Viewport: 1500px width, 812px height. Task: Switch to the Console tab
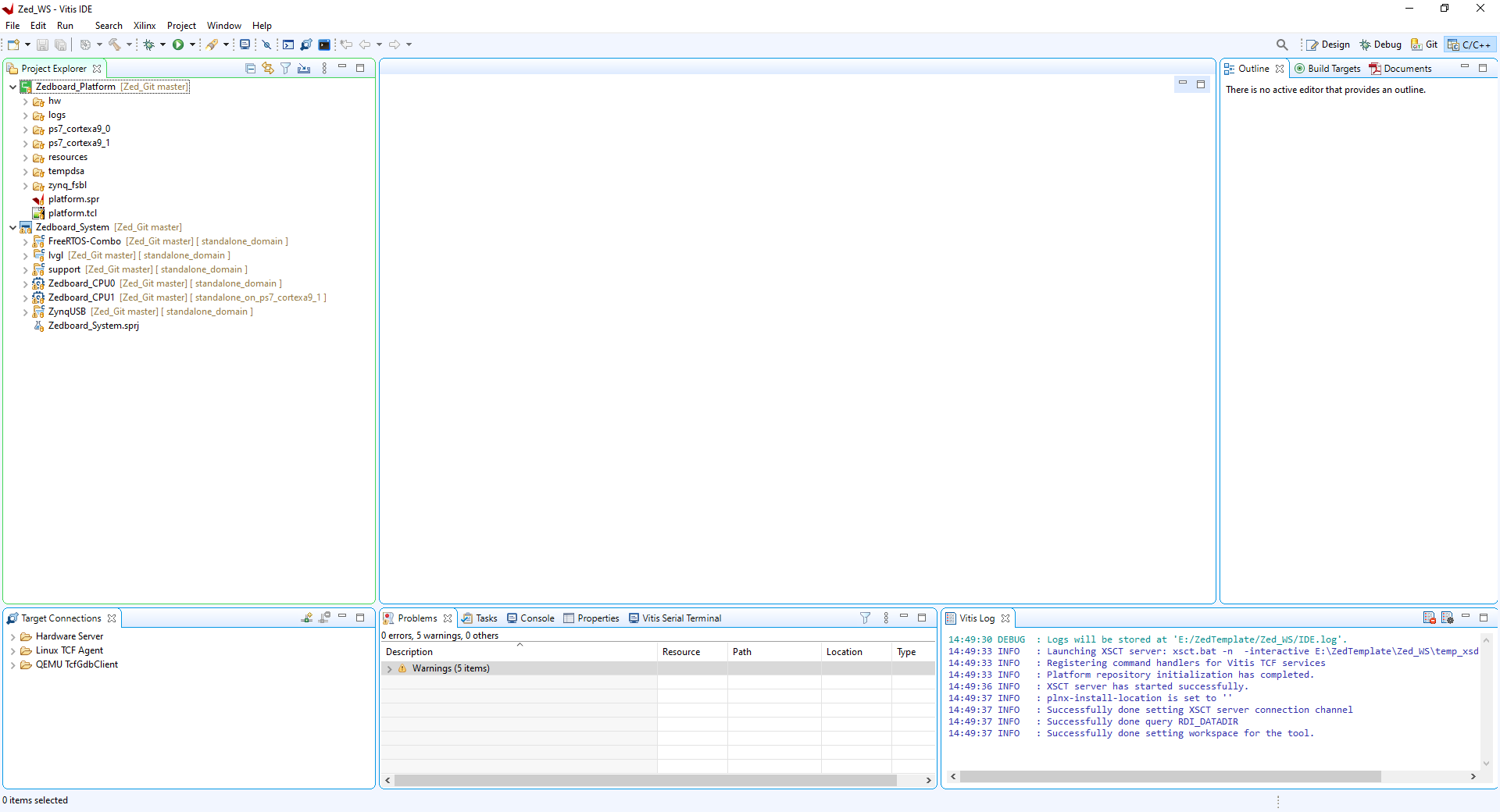530,618
